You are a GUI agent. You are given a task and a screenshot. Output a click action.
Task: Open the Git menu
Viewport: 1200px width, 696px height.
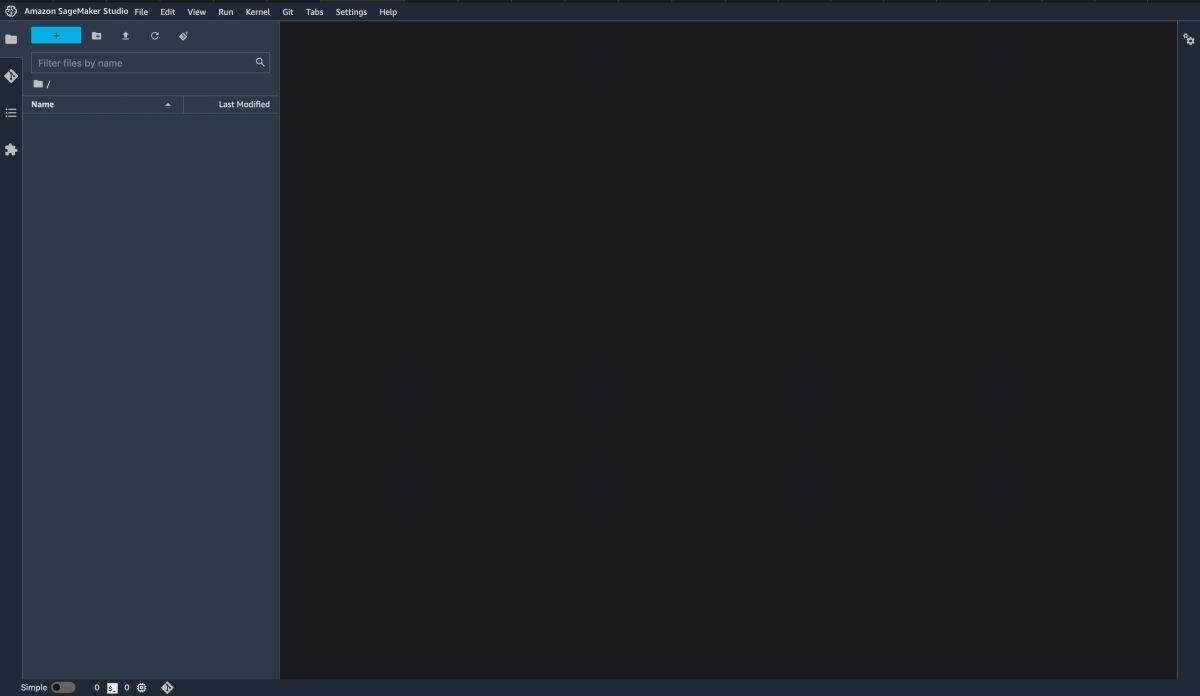[288, 12]
